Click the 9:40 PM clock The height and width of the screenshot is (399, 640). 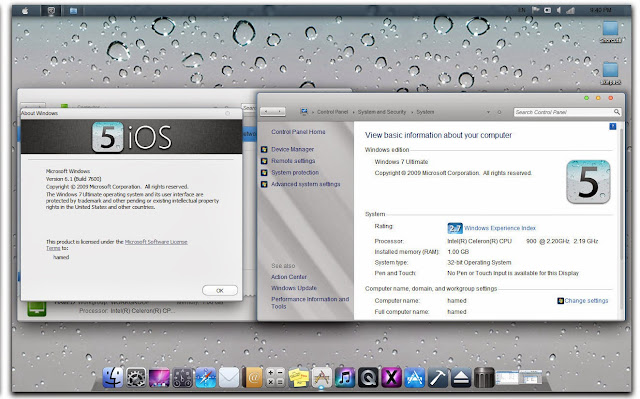(600, 10)
